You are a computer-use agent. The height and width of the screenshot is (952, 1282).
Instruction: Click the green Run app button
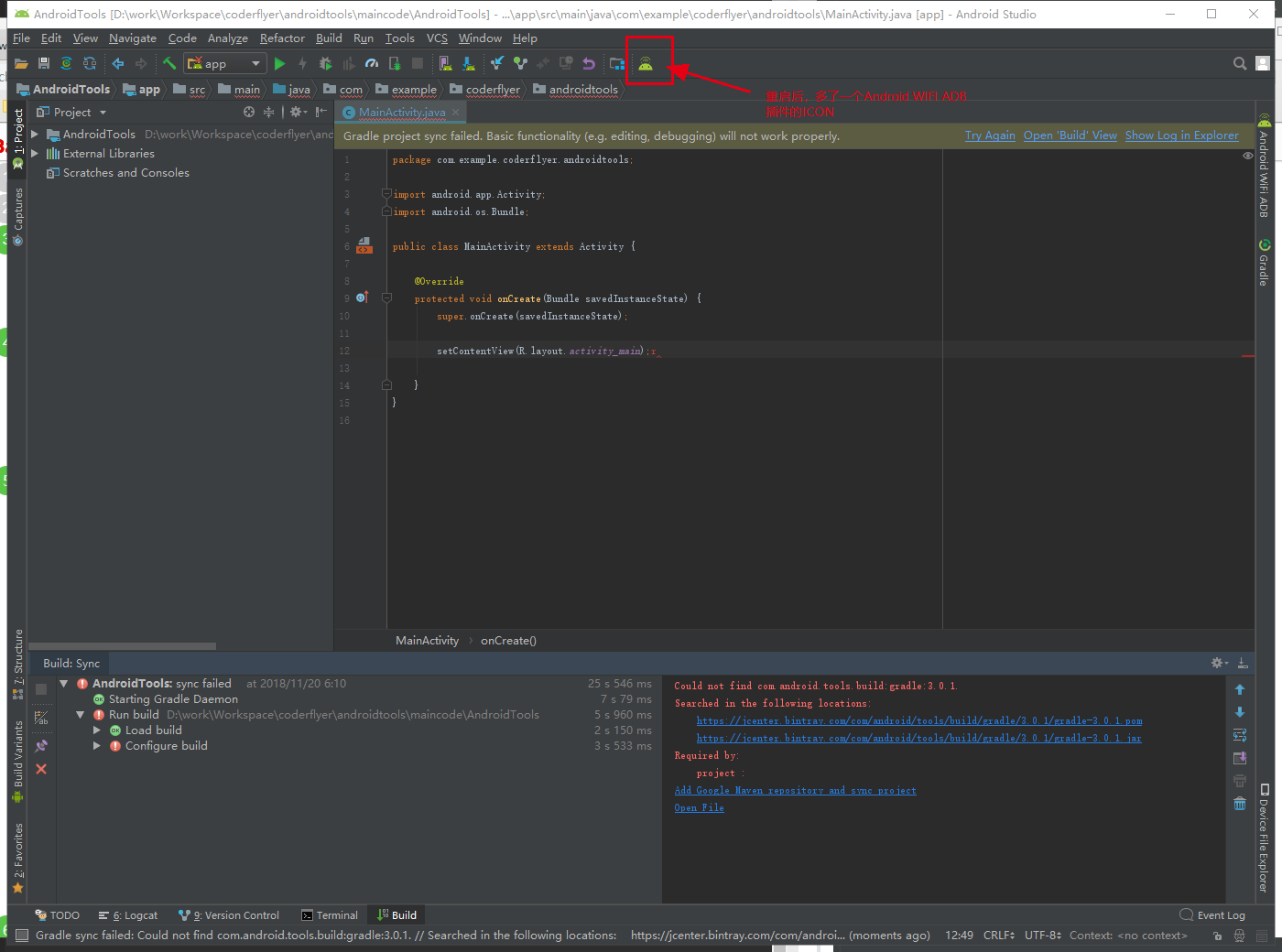coord(279,63)
